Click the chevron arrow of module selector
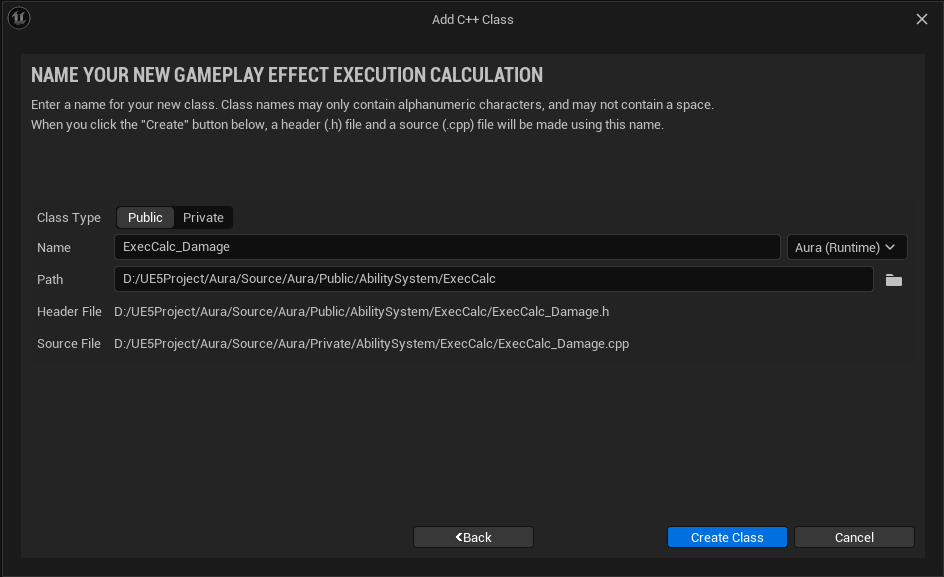 point(890,248)
